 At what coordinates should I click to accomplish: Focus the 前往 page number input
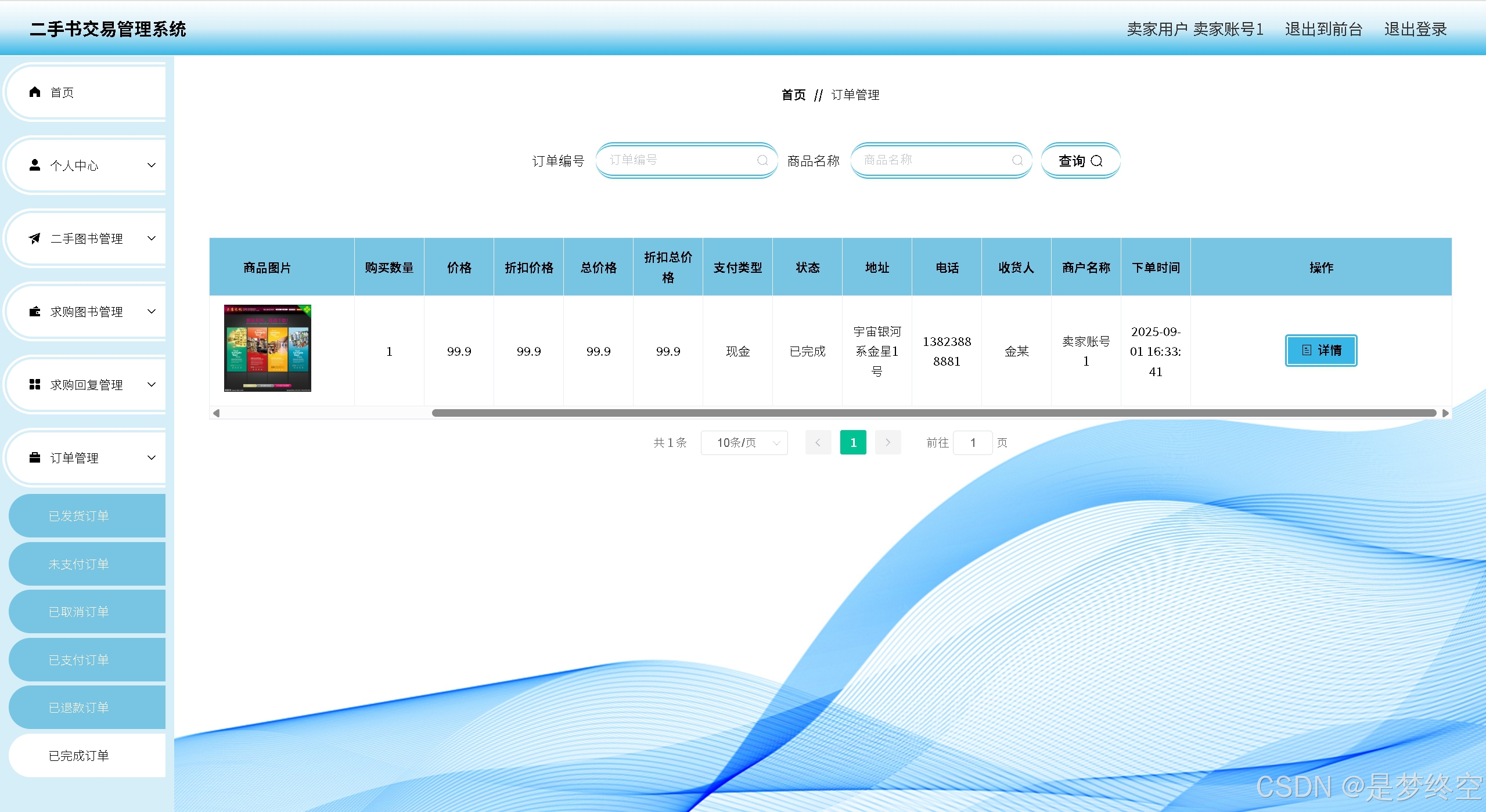973,442
